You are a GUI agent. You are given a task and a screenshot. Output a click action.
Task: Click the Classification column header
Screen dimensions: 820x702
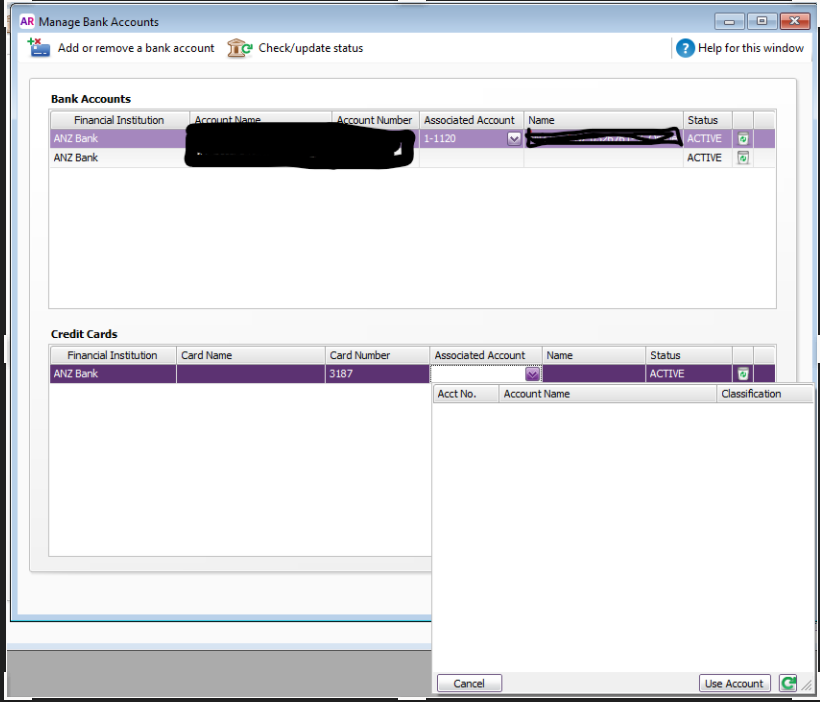coord(750,394)
